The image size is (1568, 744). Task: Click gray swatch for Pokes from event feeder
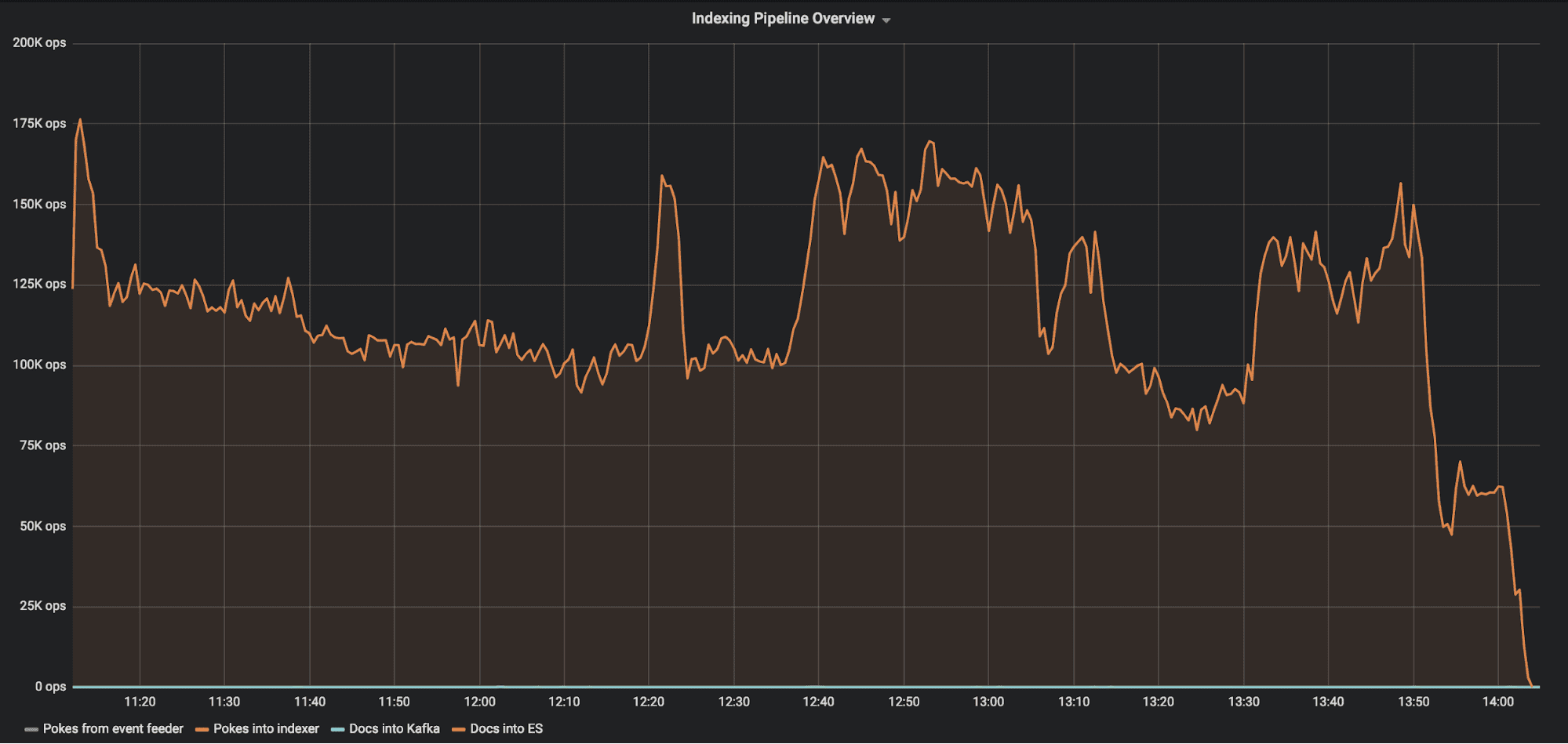pyautogui.click(x=31, y=729)
